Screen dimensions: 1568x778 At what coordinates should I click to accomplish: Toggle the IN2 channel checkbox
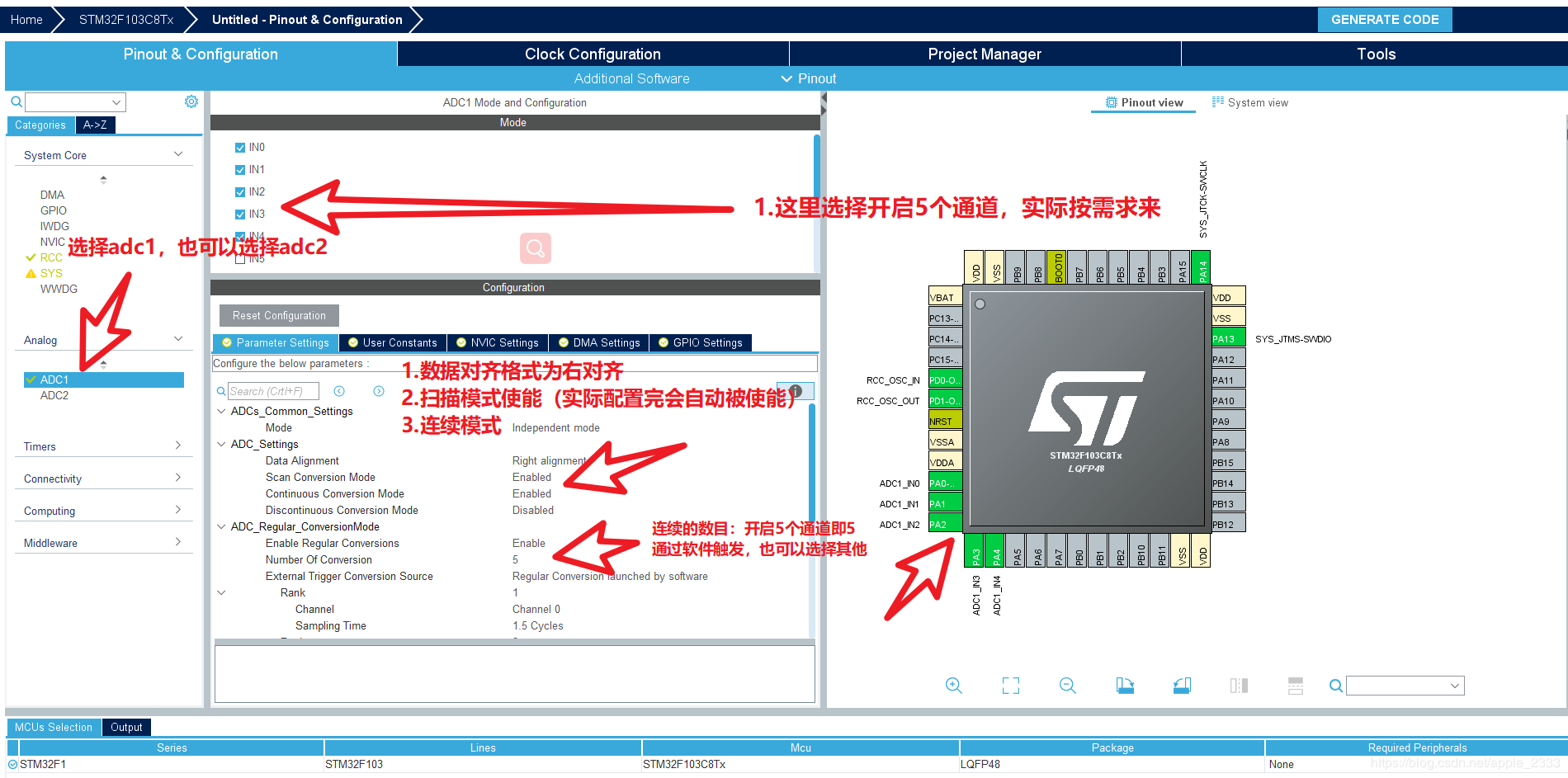click(x=240, y=192)
